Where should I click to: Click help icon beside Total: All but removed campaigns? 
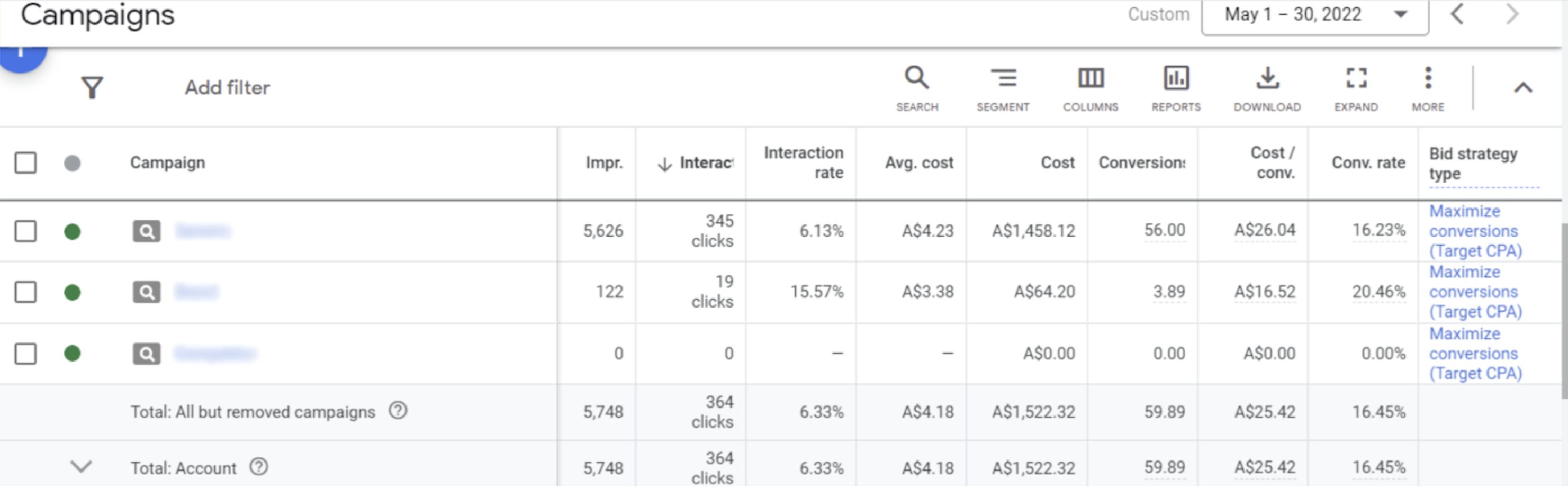pos(398,411)
